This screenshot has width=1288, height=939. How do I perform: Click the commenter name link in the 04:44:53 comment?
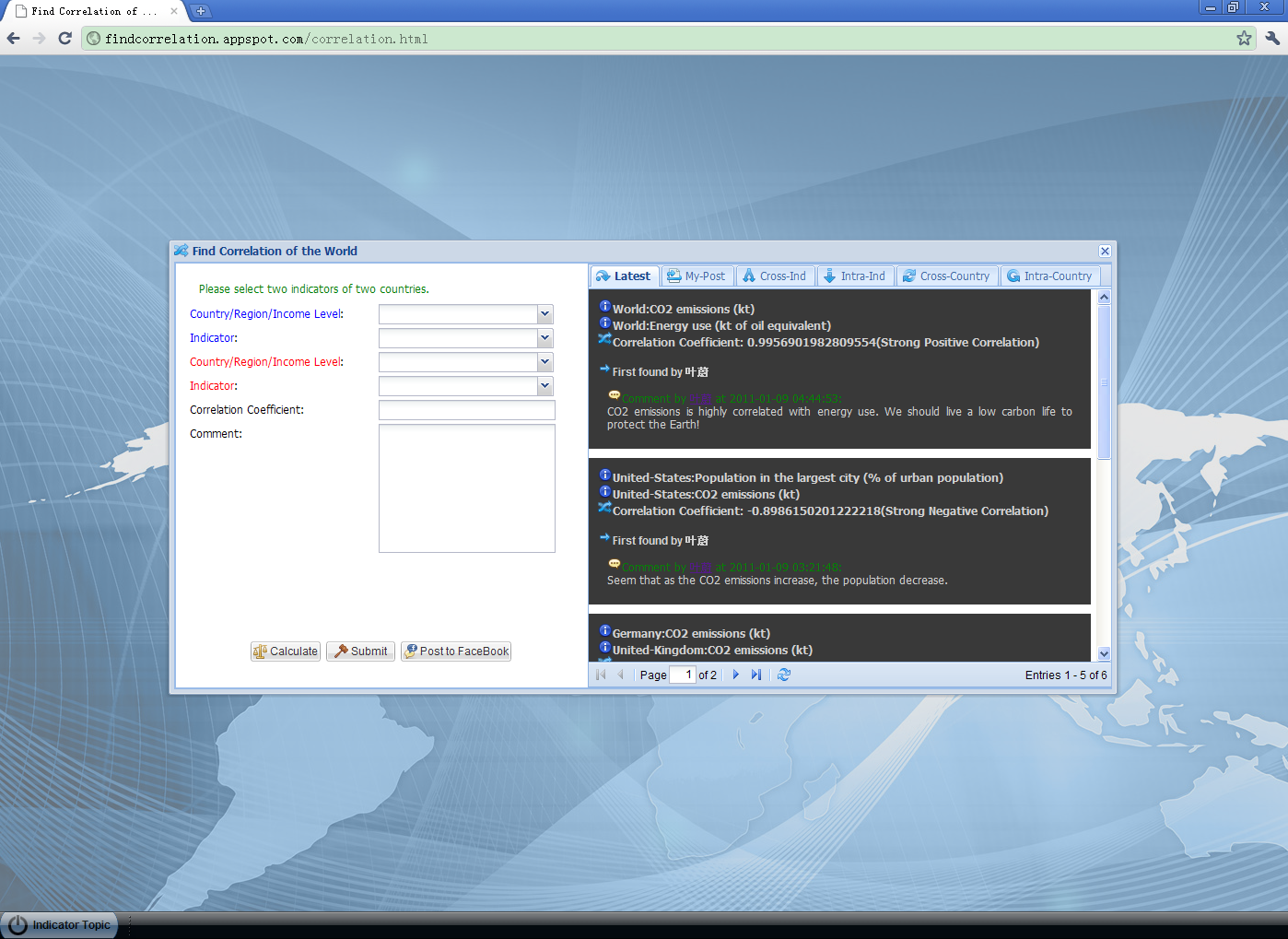pyautogui.click(x=701, y=399)
